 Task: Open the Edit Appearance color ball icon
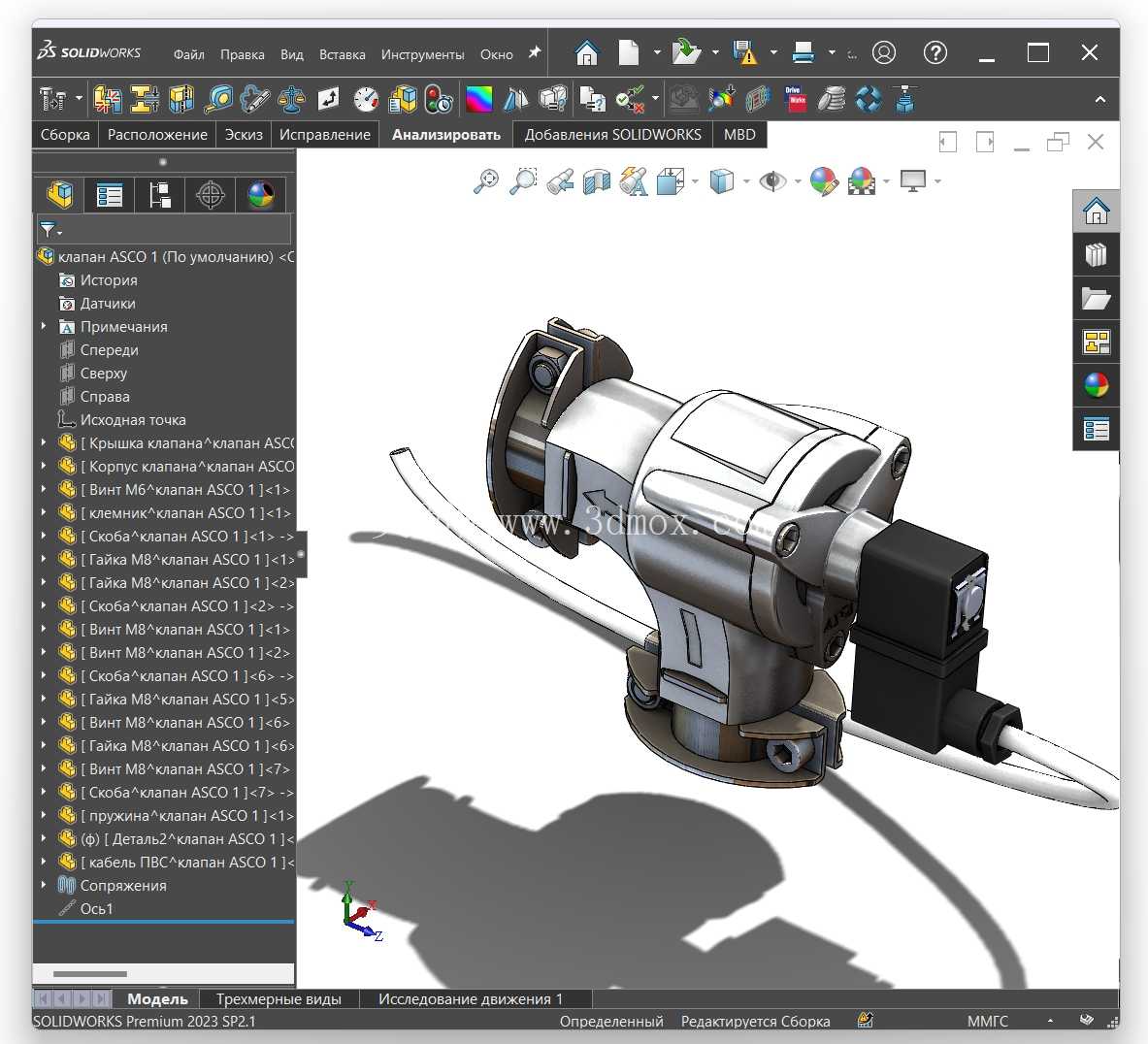824,180
